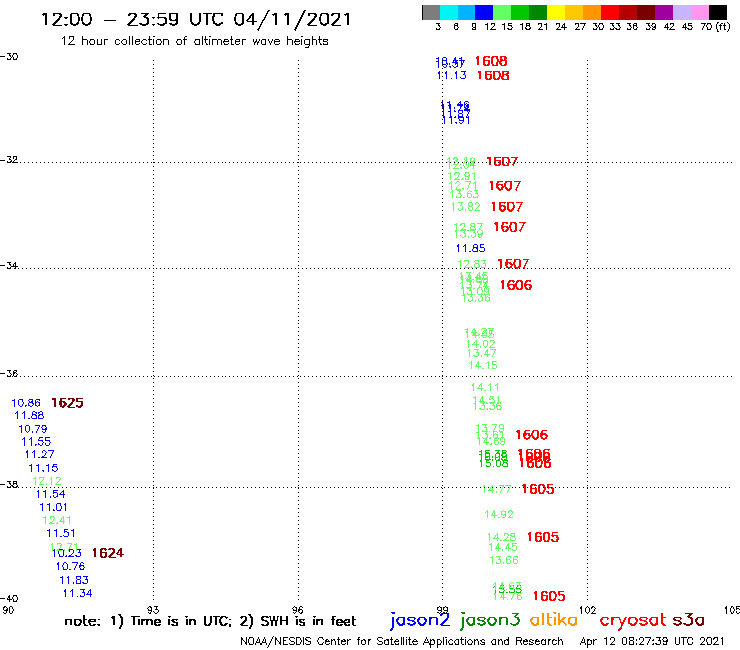Screen dimensions: 740x650
Task: Click the '96' longitude axis label
Action: tap(298, 610)
